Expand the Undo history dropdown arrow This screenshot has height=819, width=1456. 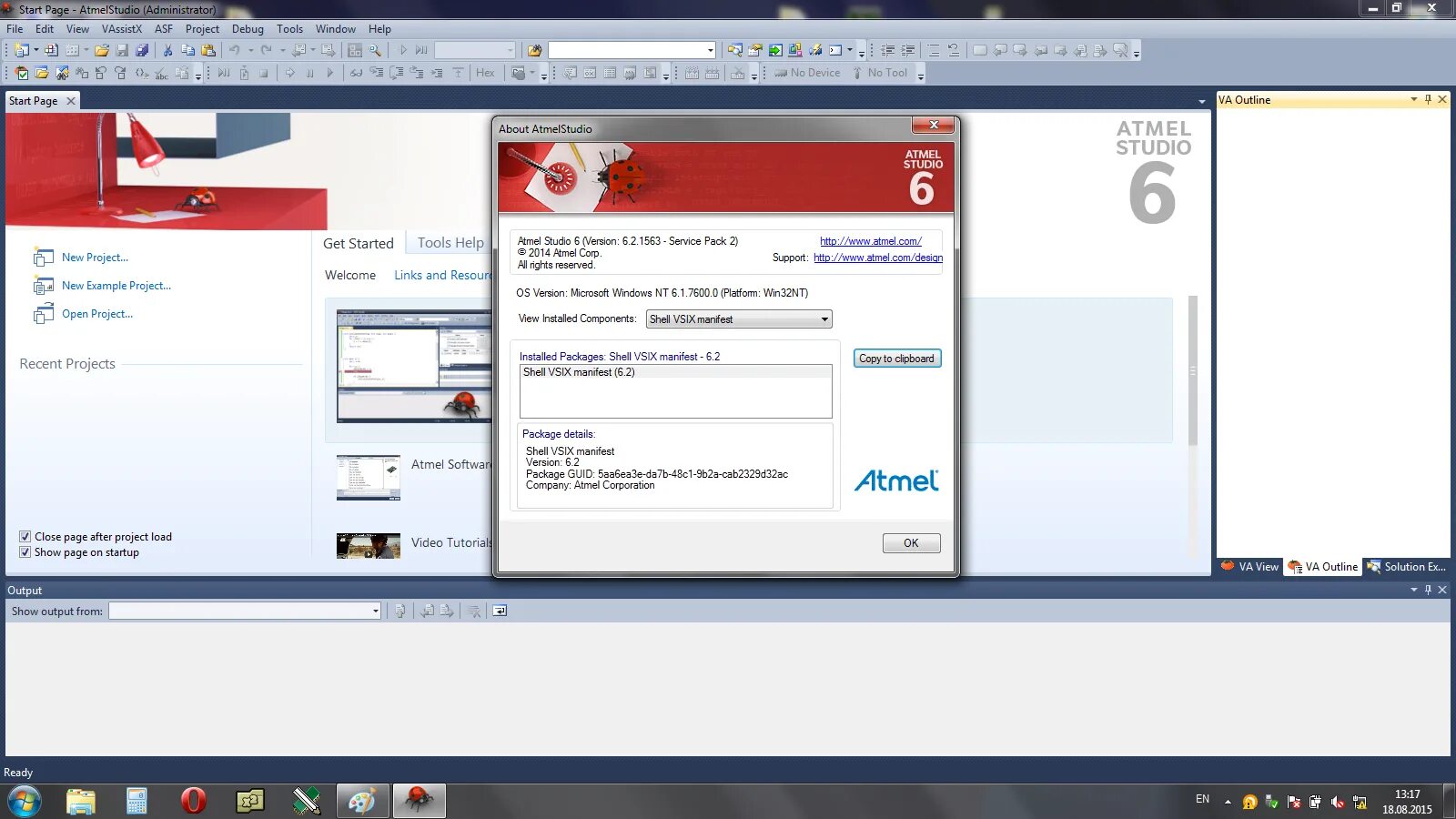(250, 50)
